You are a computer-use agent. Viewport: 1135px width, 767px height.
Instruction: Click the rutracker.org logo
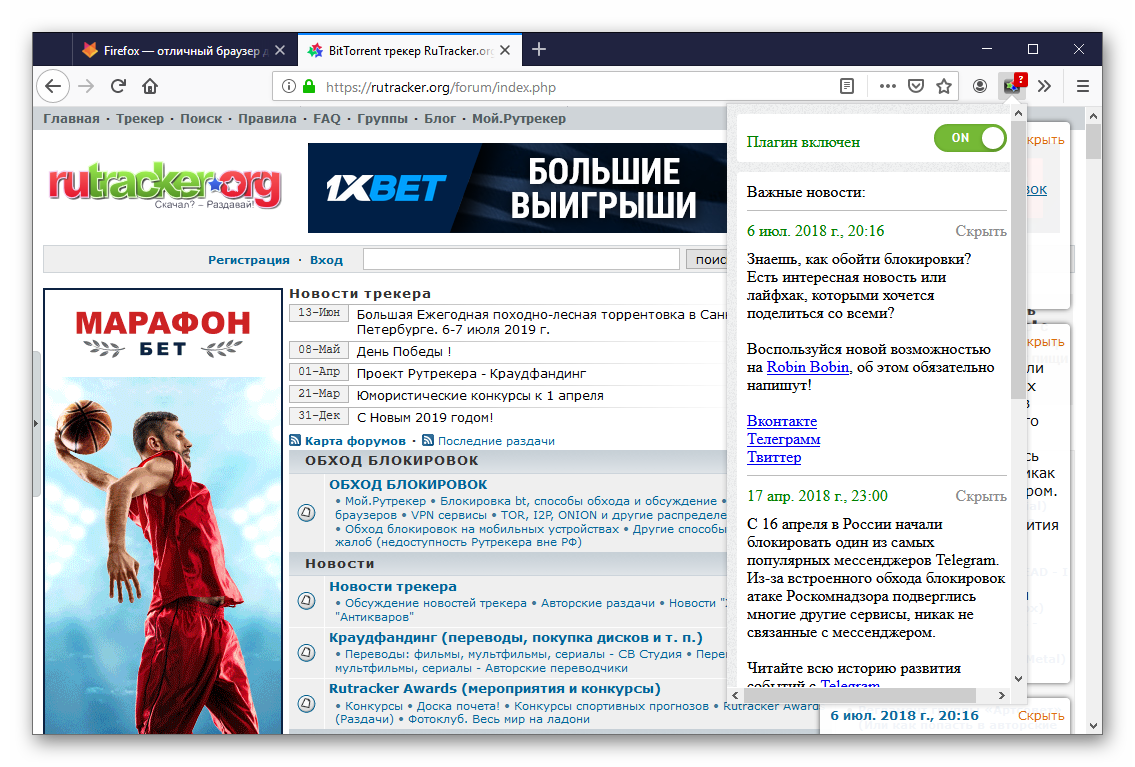tap(165, 185)
